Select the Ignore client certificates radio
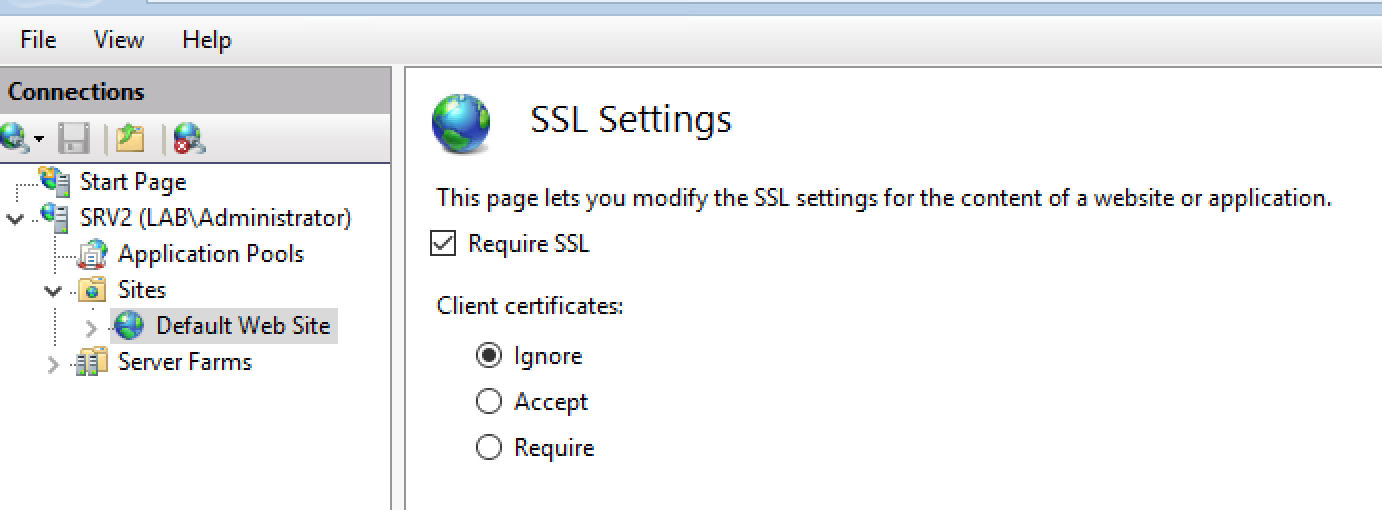The image size is (1382, 510). 489,356
